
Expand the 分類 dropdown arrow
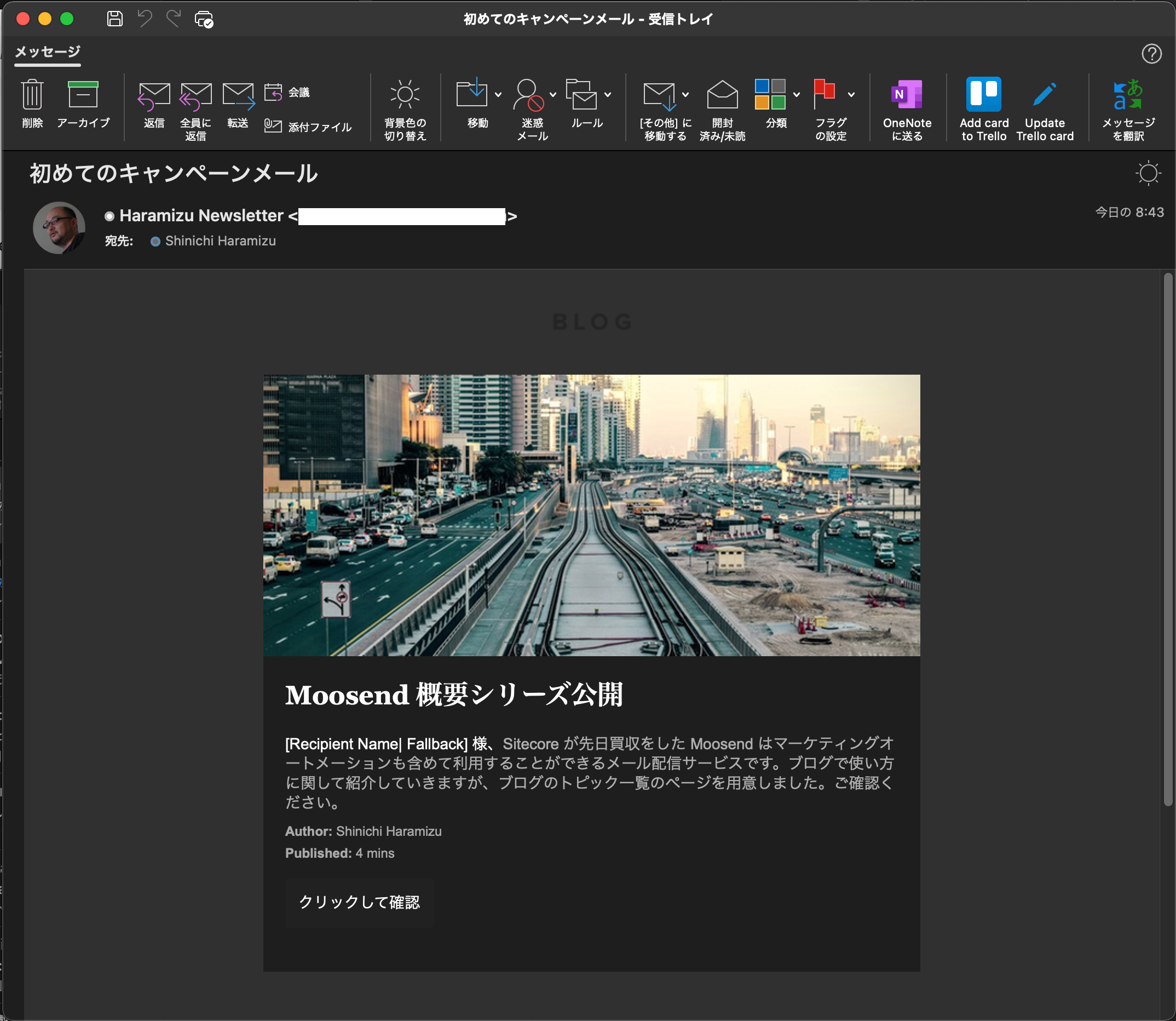(797, 95)
